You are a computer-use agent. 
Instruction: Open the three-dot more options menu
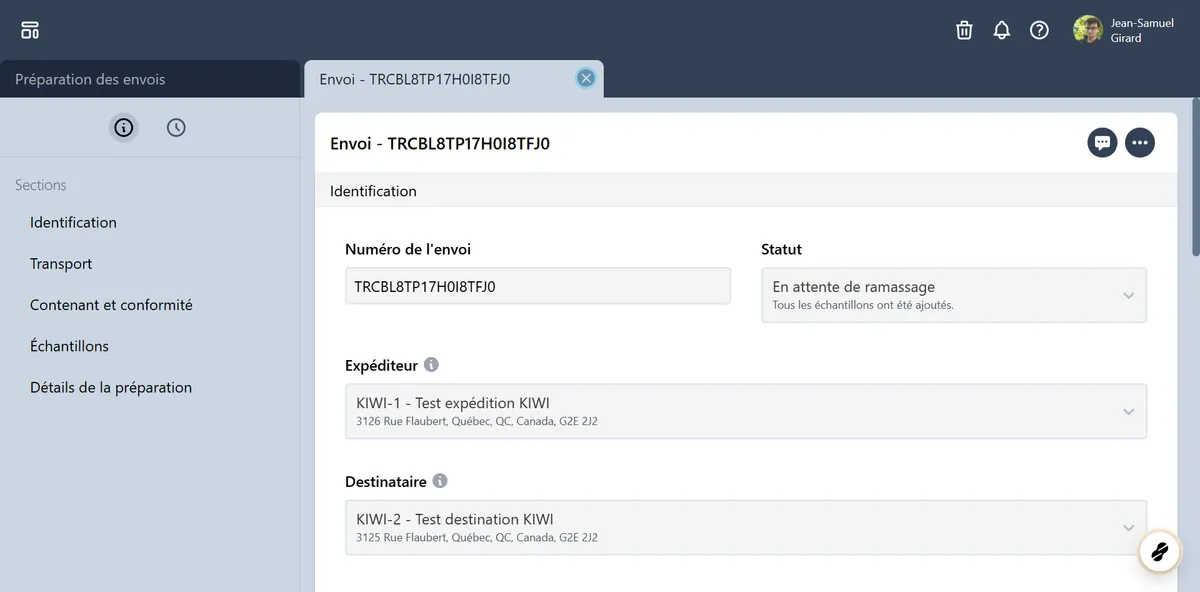[1140, 143]
